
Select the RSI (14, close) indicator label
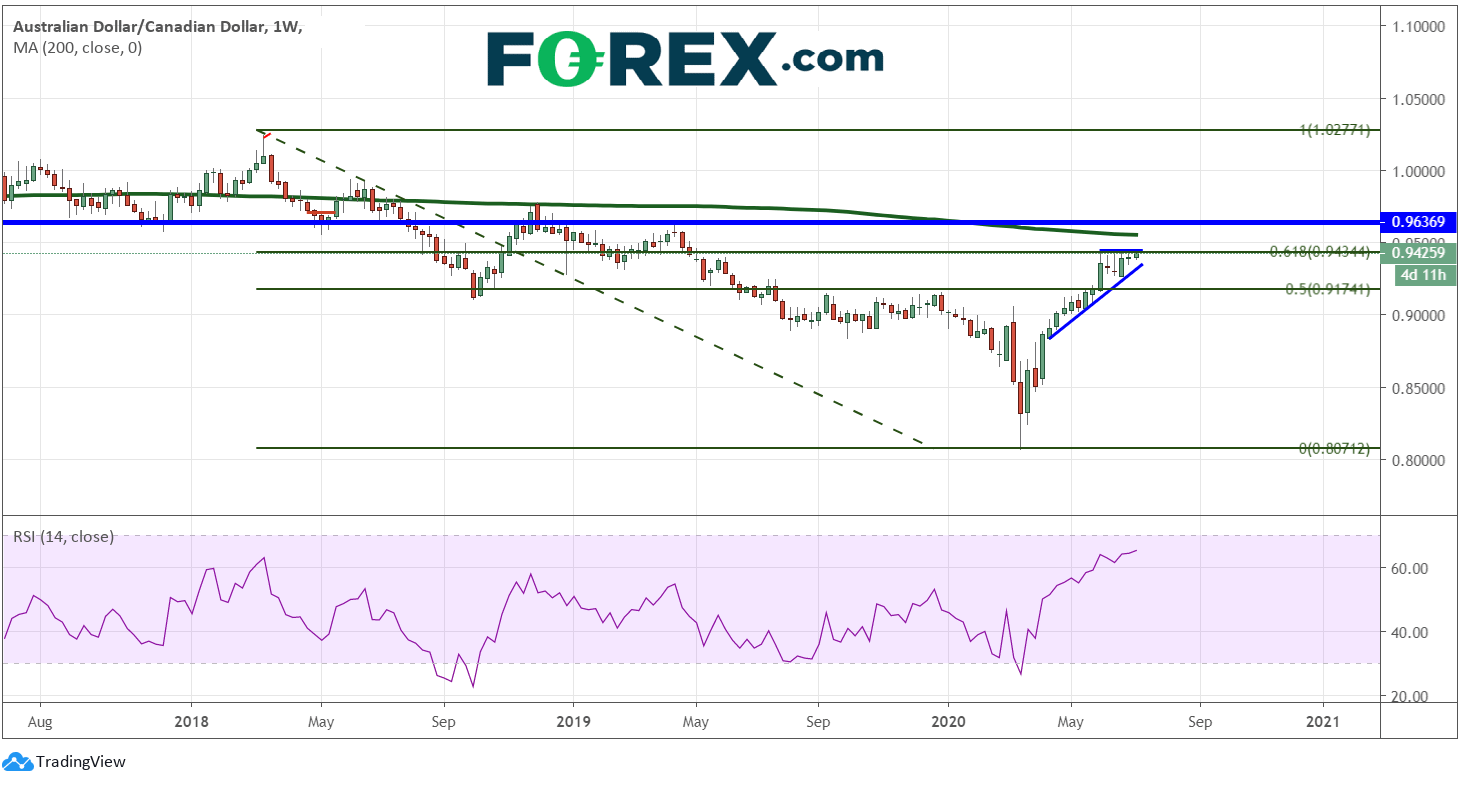point(63,537)
